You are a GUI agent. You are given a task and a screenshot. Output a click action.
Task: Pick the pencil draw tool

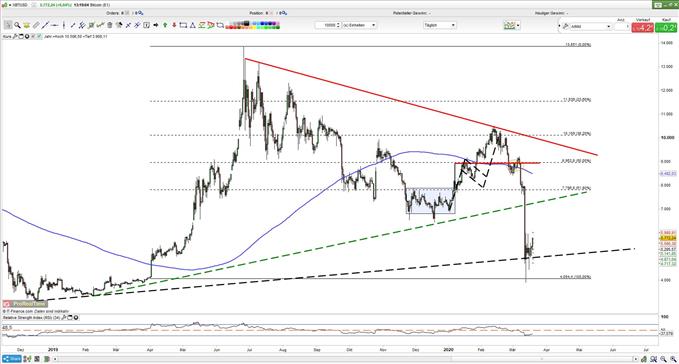point(36,25)
